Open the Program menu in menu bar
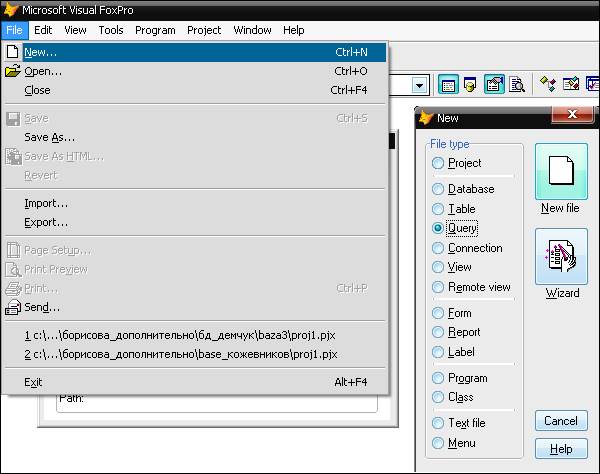Image resolution: width=600 pixels, height=474 pixels. (155, 30)
